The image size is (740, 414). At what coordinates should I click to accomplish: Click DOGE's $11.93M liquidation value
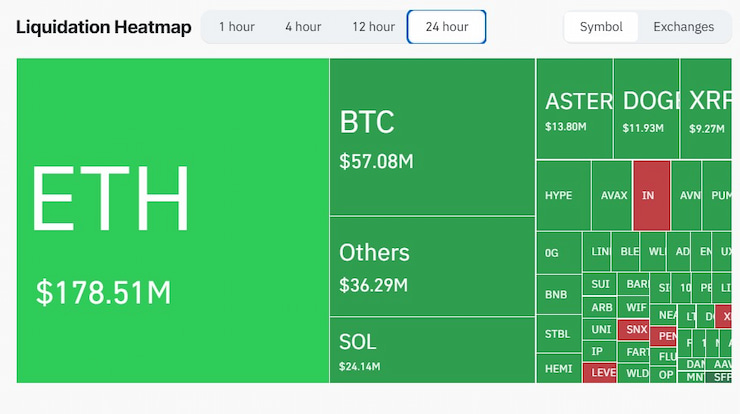coord(643,128)
